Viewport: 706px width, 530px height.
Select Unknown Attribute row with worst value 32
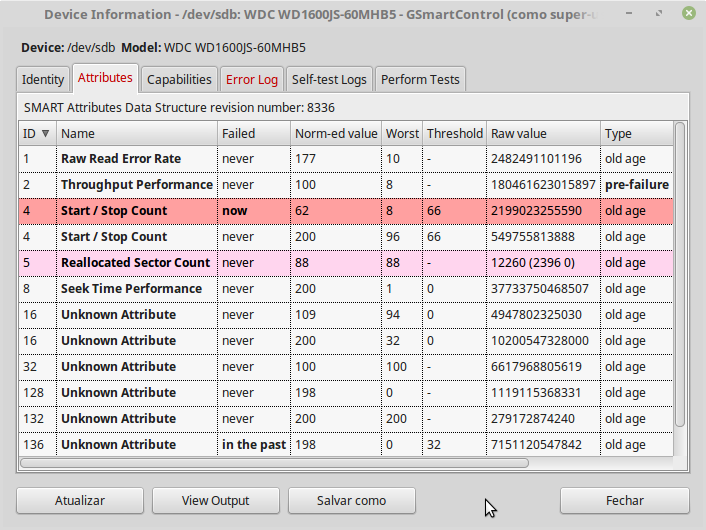point(346,340)
